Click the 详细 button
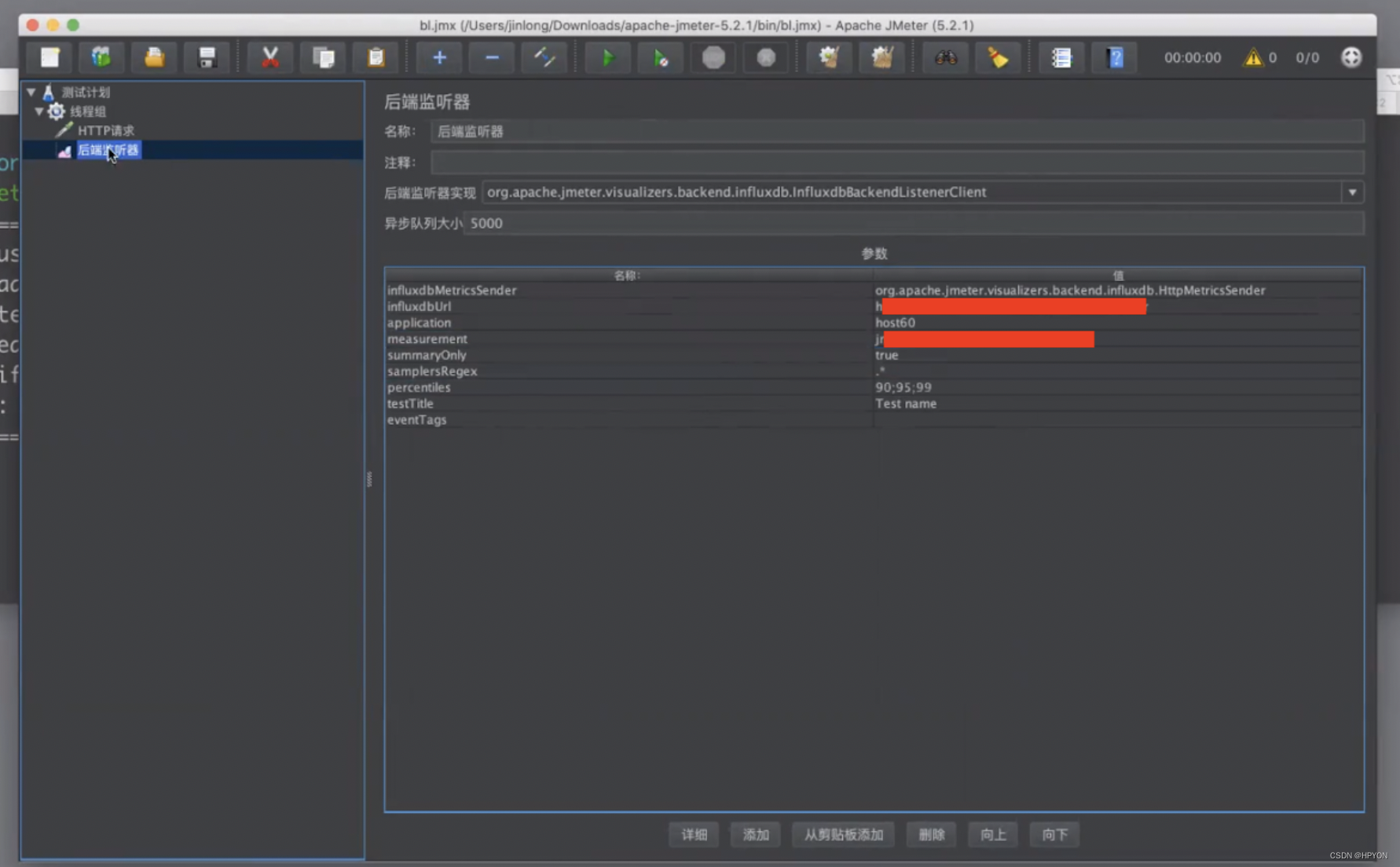 point(694,834)
